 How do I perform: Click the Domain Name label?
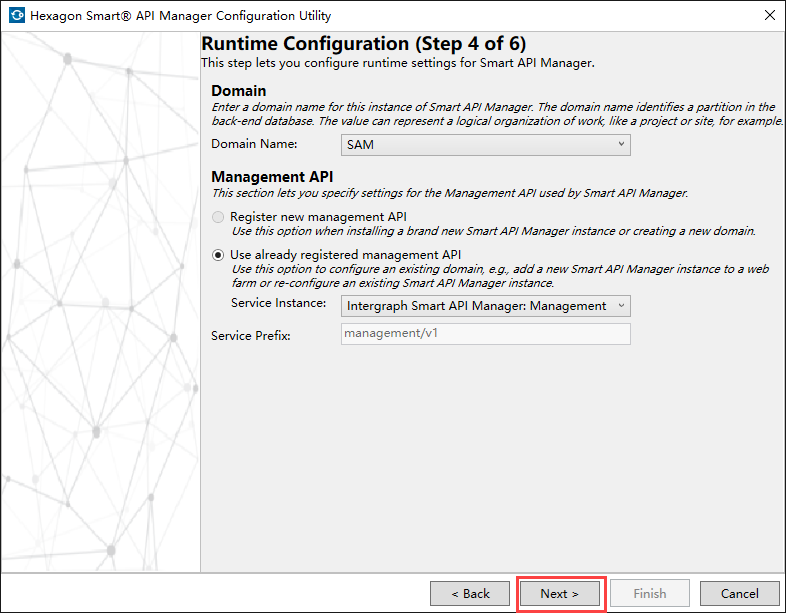point(254,145)
